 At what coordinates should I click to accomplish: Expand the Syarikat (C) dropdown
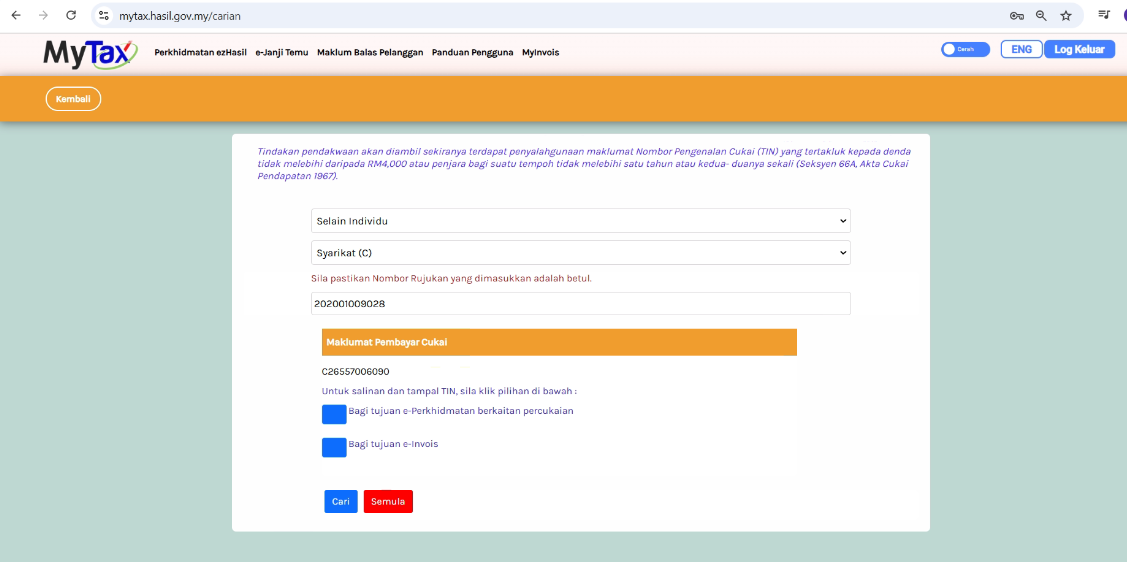click(x=580, y=253)
